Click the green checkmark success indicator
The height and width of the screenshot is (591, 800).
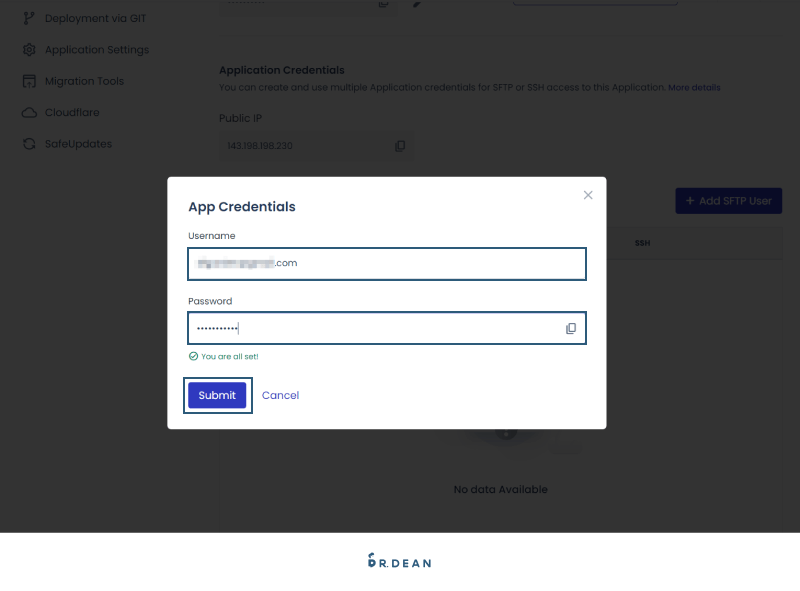194,355
